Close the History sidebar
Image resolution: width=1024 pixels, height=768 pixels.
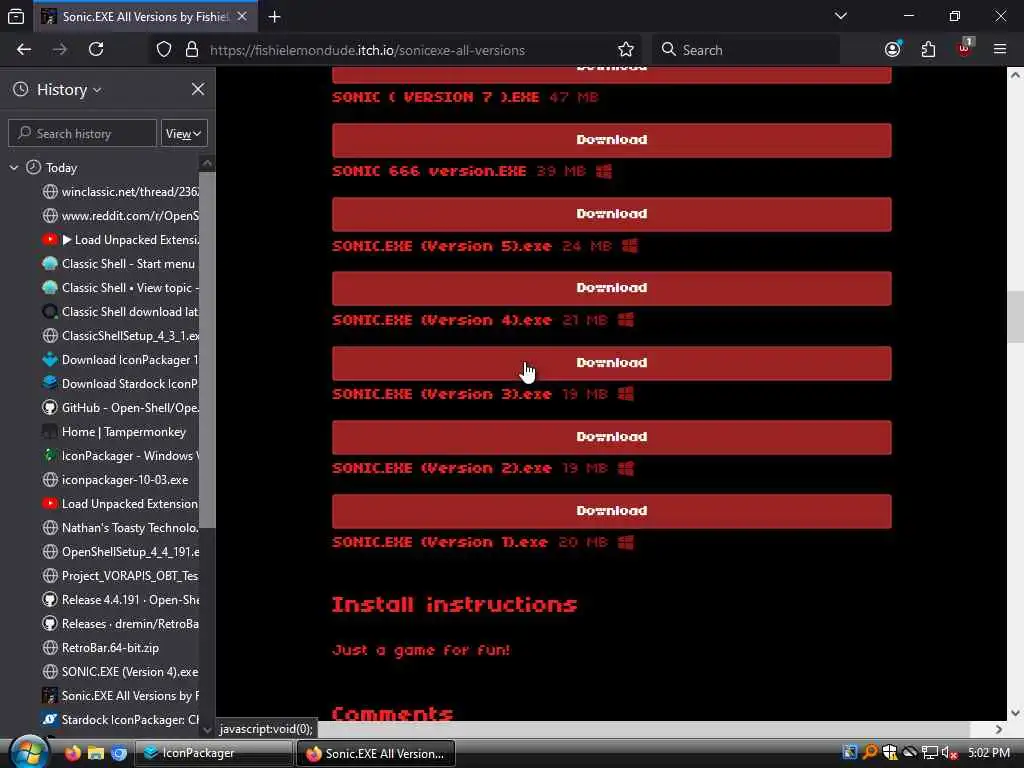pos(198,89)
